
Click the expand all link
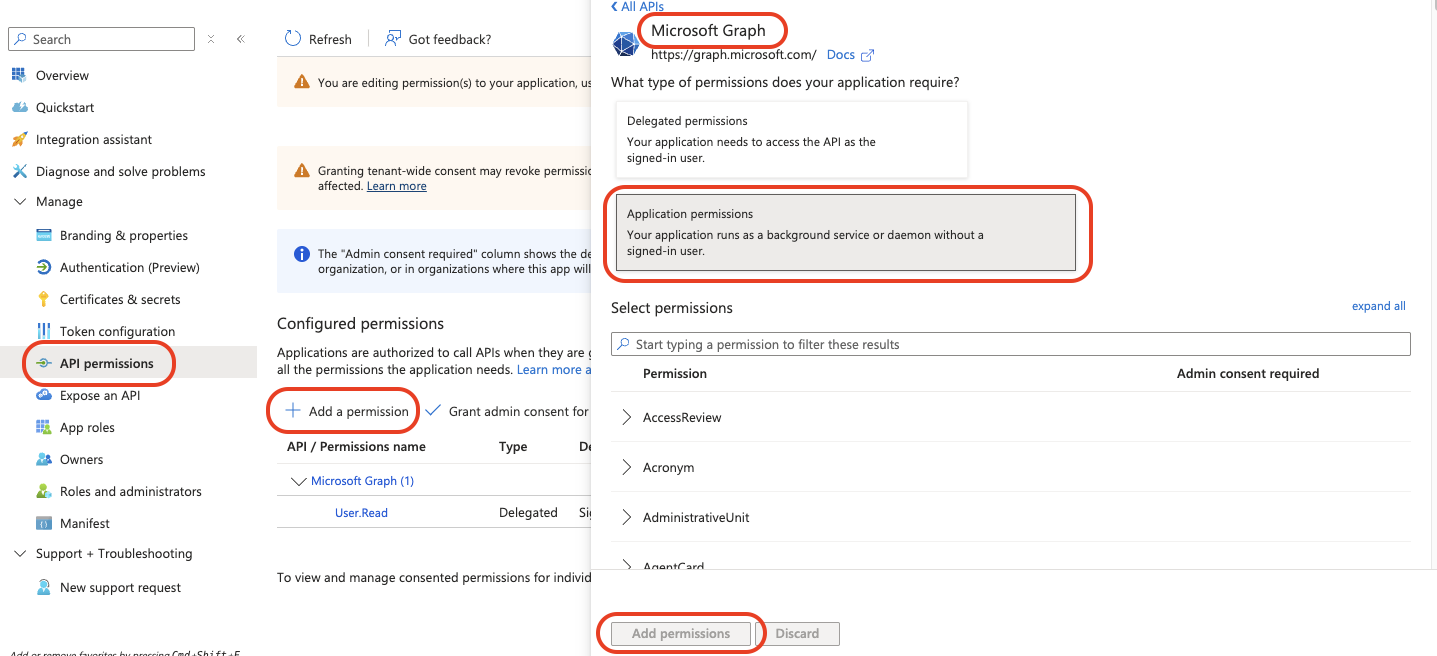tap(1378, 306)
